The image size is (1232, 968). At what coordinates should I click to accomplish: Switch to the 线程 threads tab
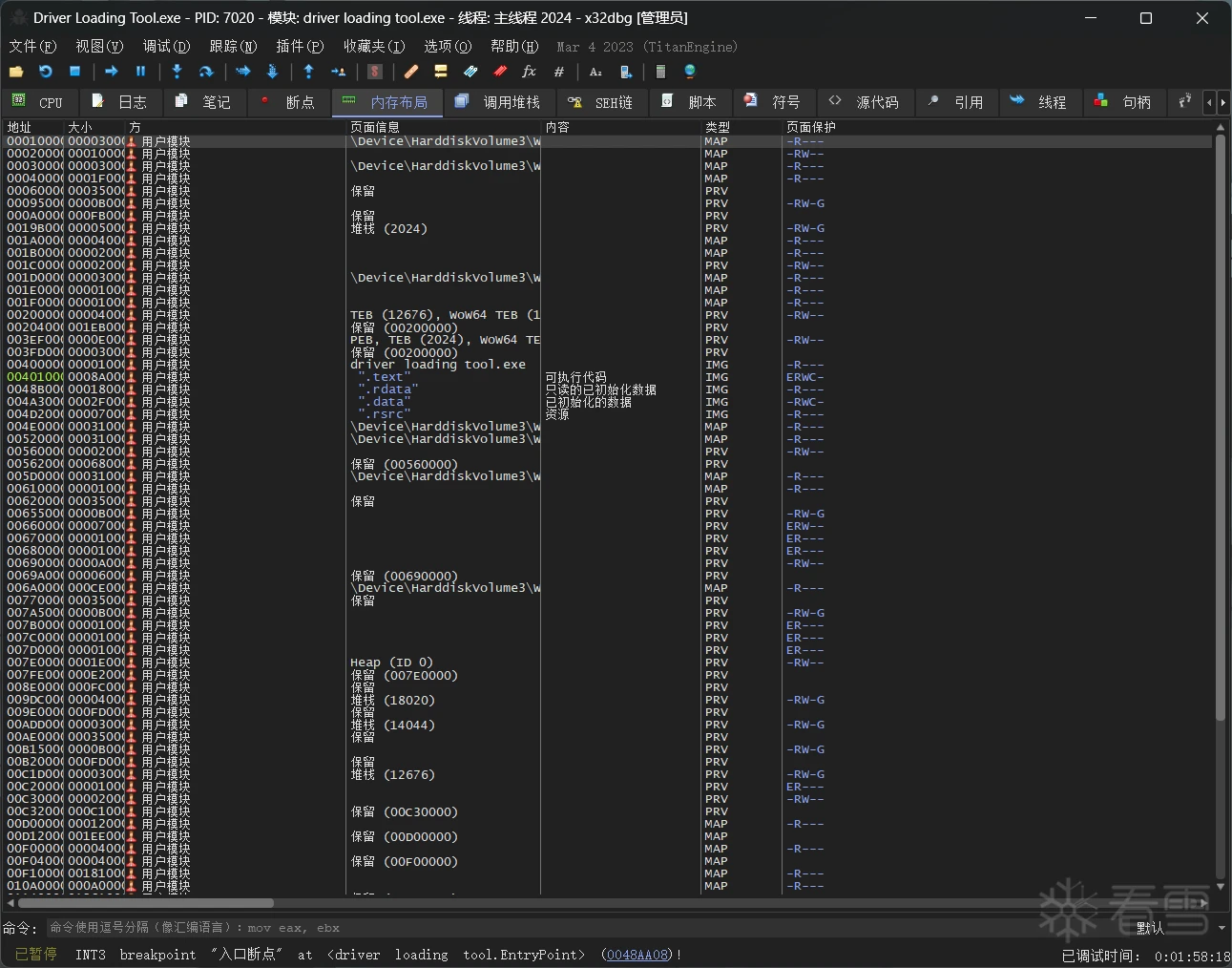point(1041,102)
